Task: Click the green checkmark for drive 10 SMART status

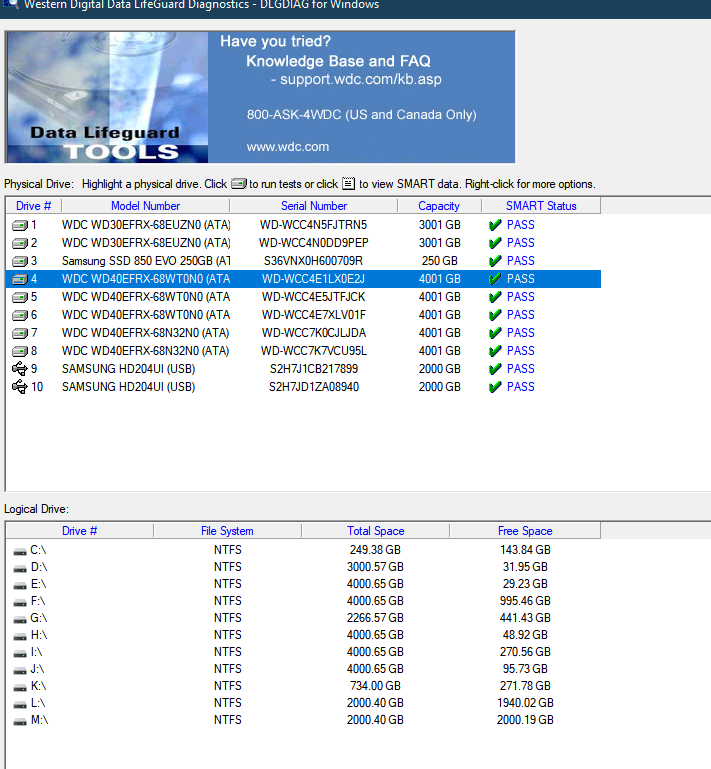Action: click(x=495, y=387)
